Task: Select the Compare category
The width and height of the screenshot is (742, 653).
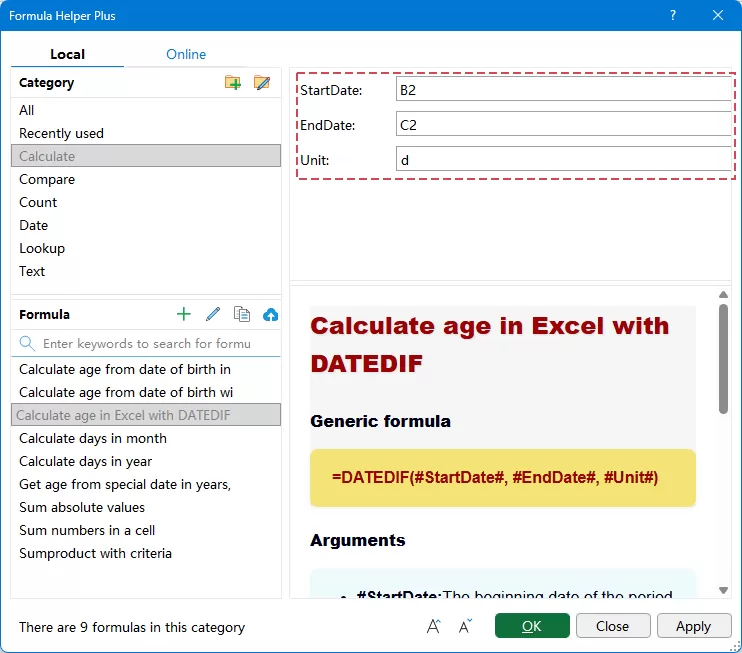Action: point(146,179)
